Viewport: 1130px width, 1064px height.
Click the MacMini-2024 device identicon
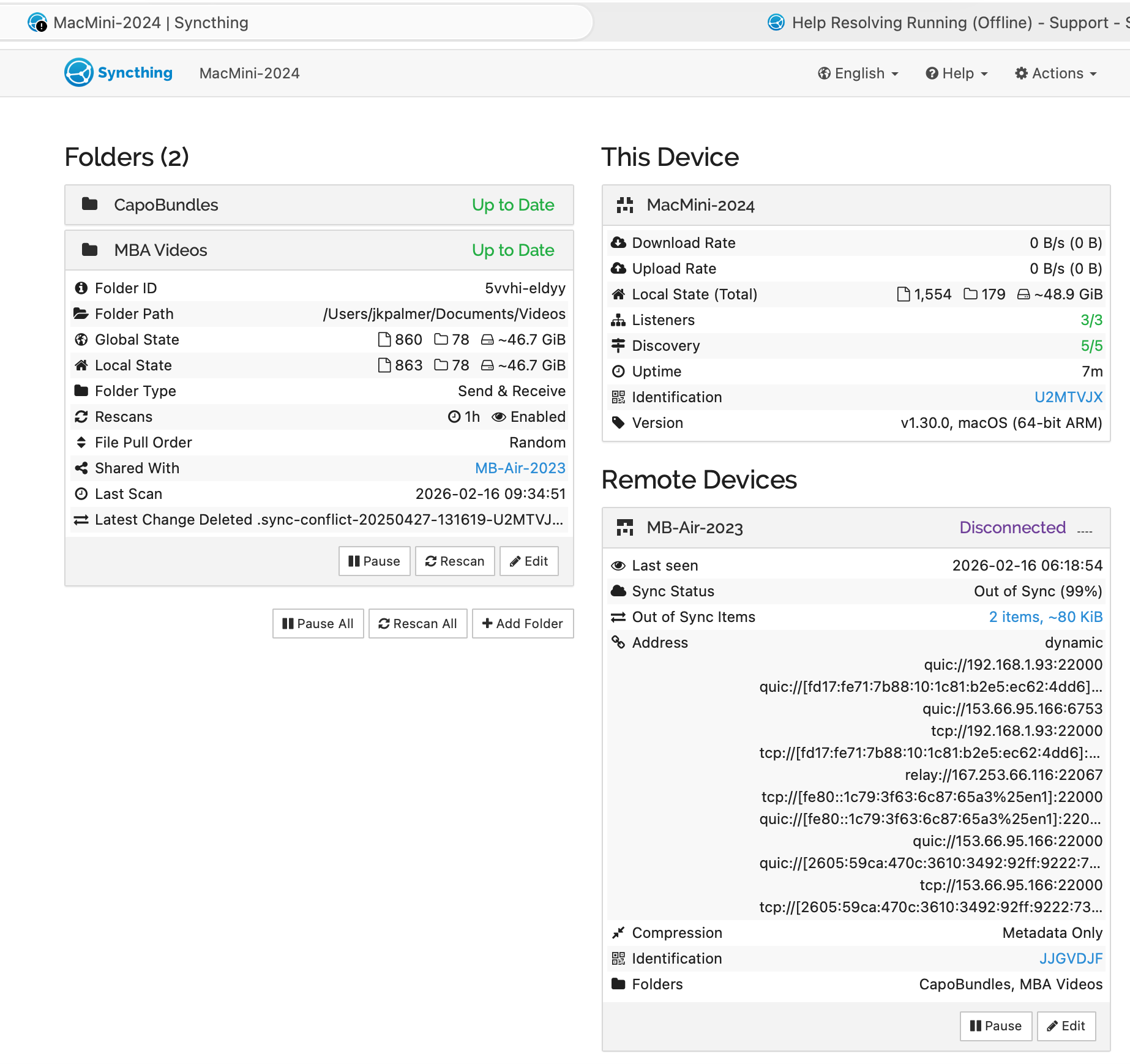[625, 205]
